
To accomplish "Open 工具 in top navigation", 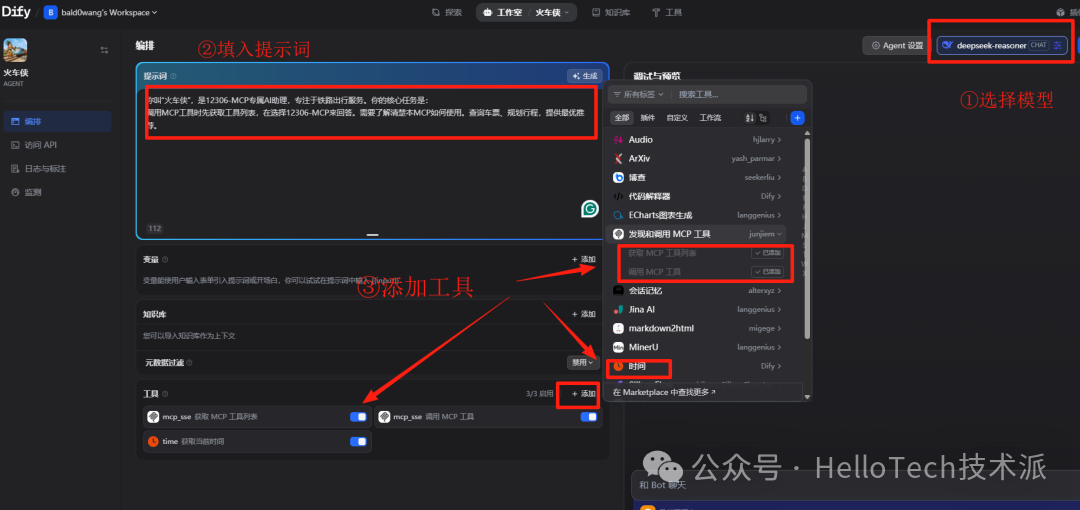I will 667,12.
